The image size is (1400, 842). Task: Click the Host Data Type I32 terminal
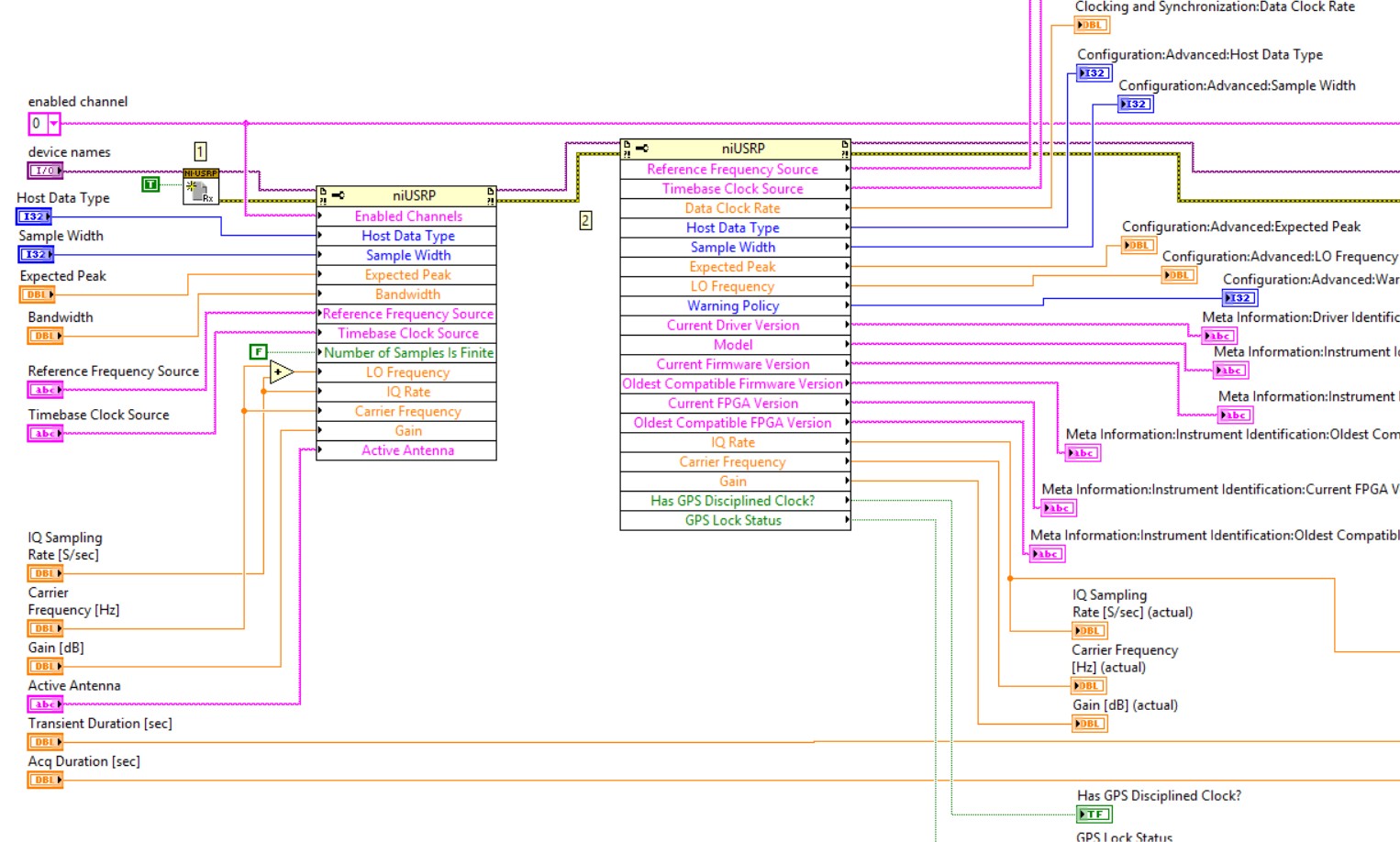(x=35, y=216)
